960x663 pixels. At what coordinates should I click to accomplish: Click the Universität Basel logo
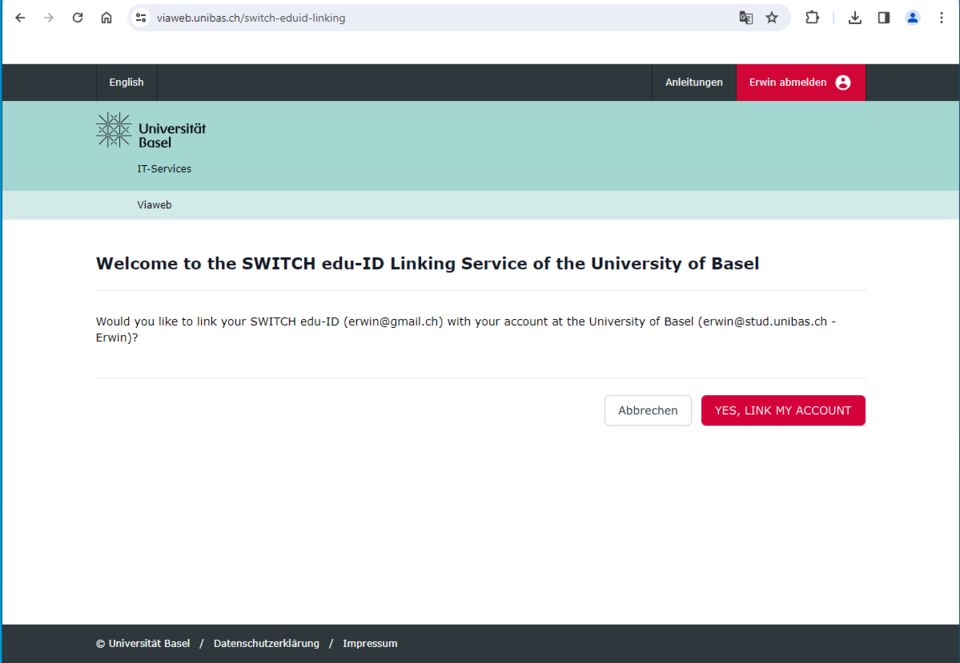pos(151,131)
